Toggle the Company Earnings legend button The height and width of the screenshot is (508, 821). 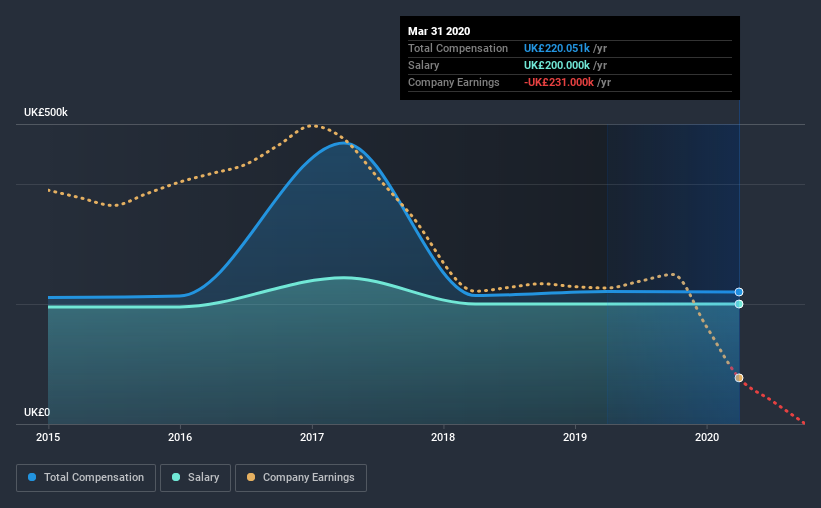(301, 478)
